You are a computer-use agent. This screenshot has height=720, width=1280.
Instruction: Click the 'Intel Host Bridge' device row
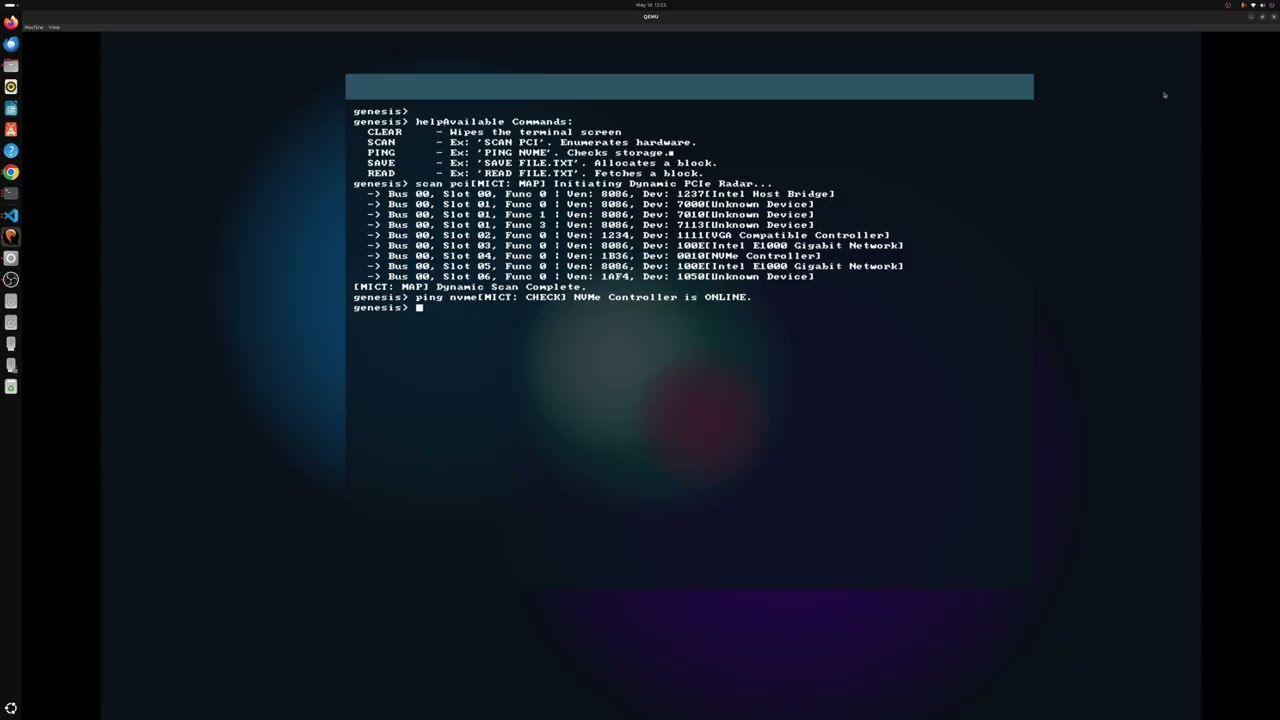(x=600, y=194)
